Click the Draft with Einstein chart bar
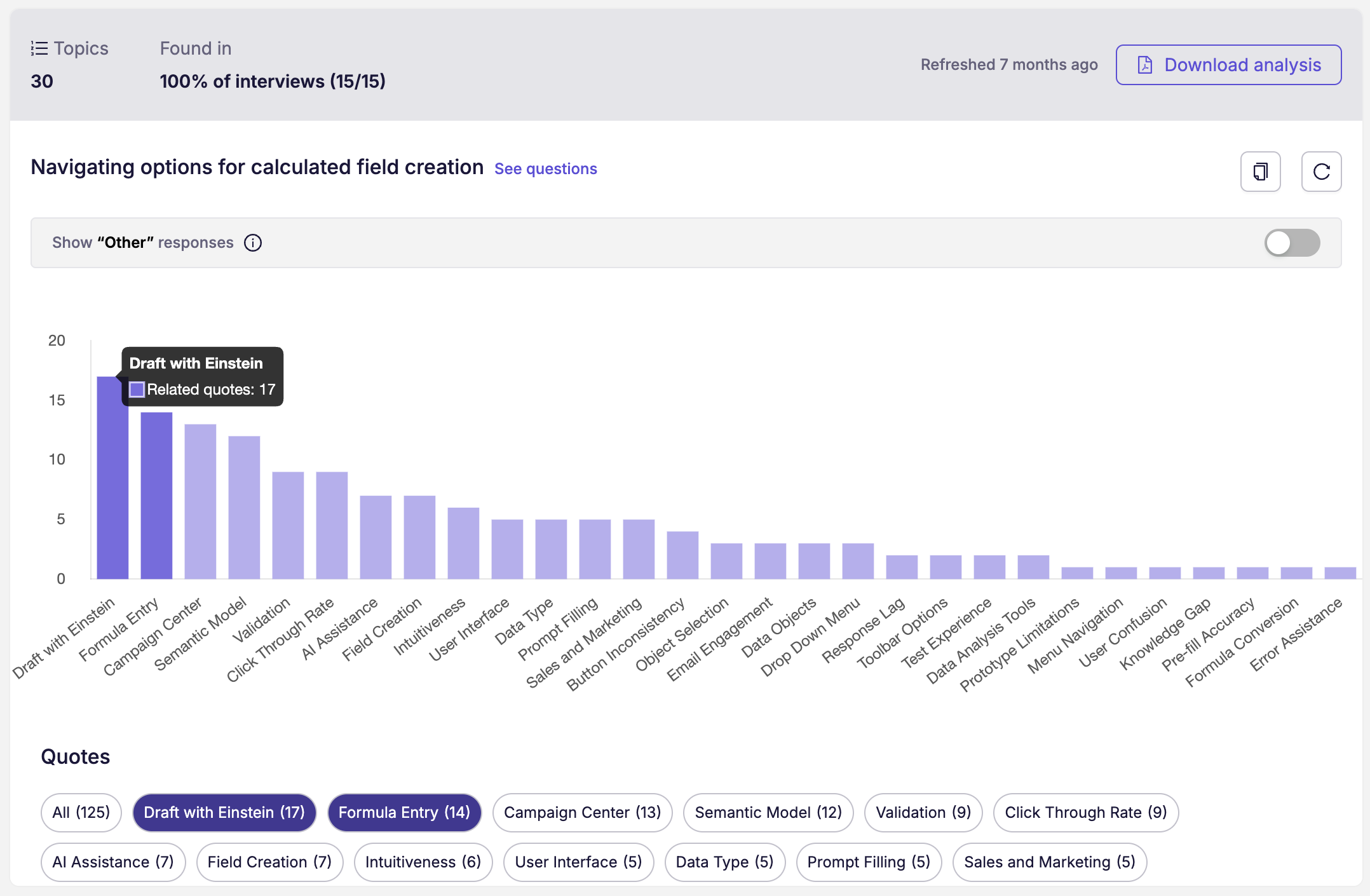This screenshot has width=1370, height=896. click(x=112, y=477)
